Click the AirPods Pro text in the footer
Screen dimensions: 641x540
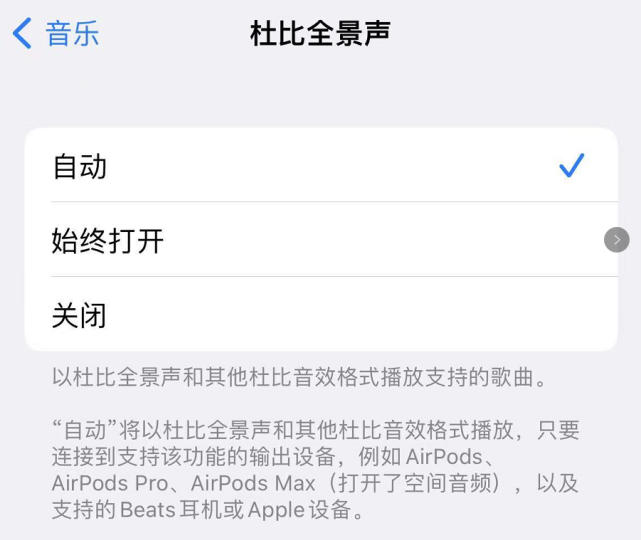click(x=110, y=483)
